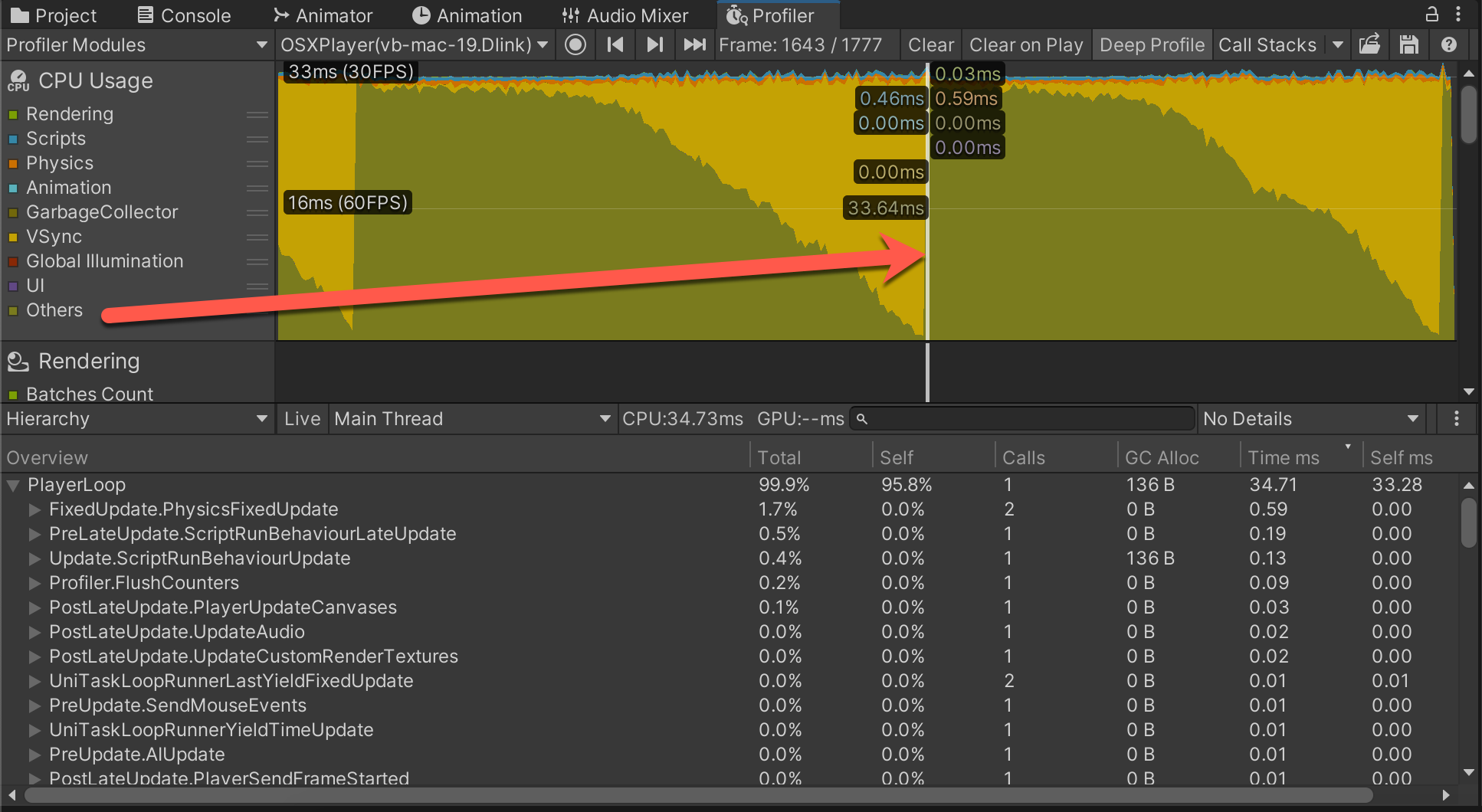1482x812 pixels.
Task: Expand FixedUpdate.PhysicsFixedUpdate row
Action: (x=34, y=509)
